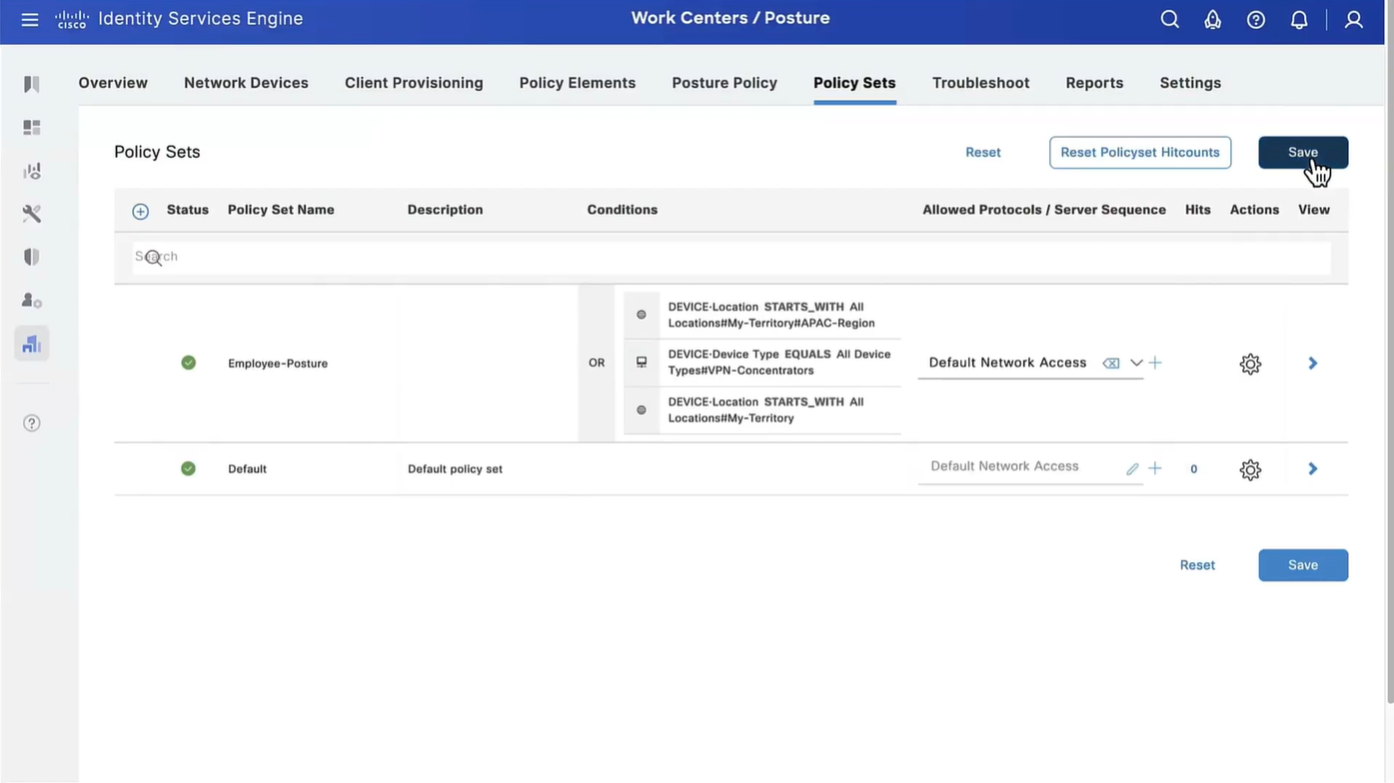Open the user profile icon
1394x783 pixels.
point(1353,20)
